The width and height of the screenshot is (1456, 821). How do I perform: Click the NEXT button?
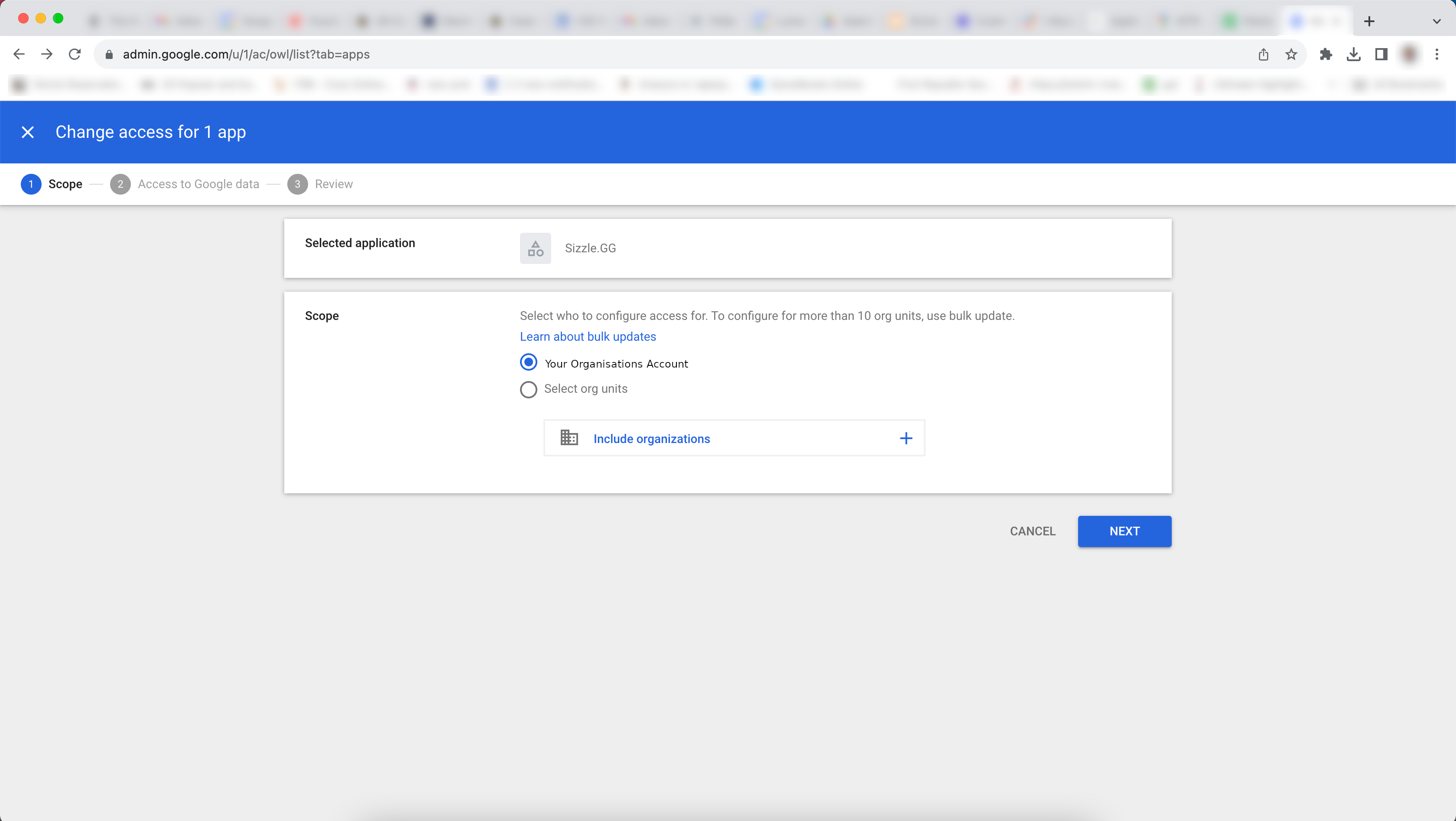pos(1124,531)
